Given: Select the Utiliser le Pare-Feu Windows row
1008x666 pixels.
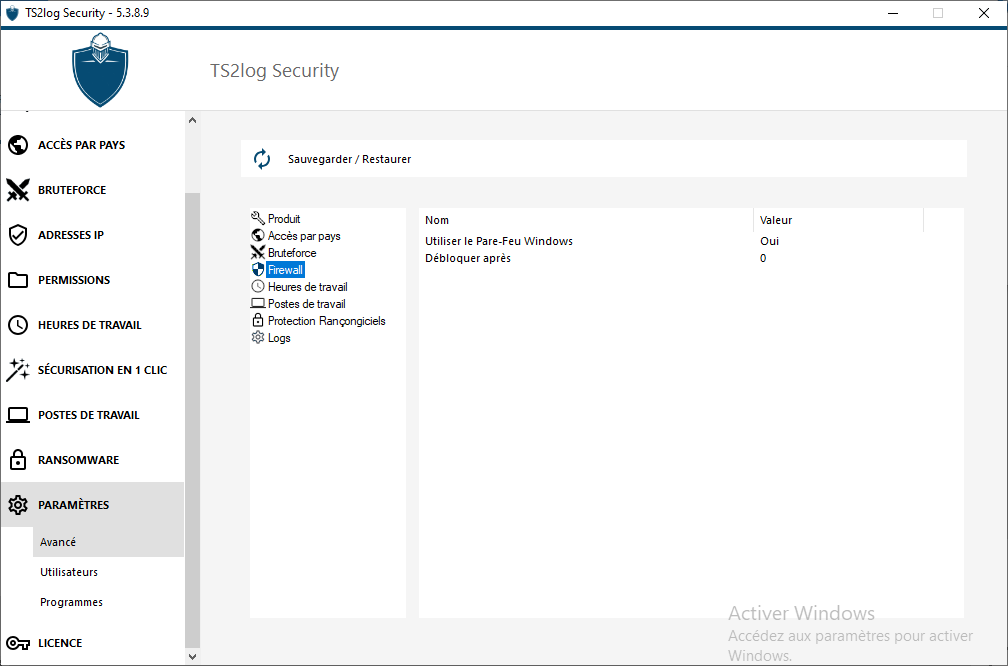Looking at the screenshot, I should (691, 241).
